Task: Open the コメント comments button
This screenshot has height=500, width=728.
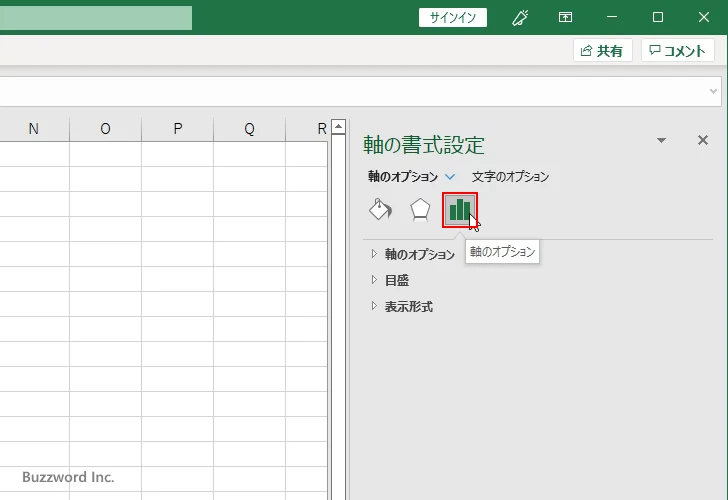Action: point(677,51)
